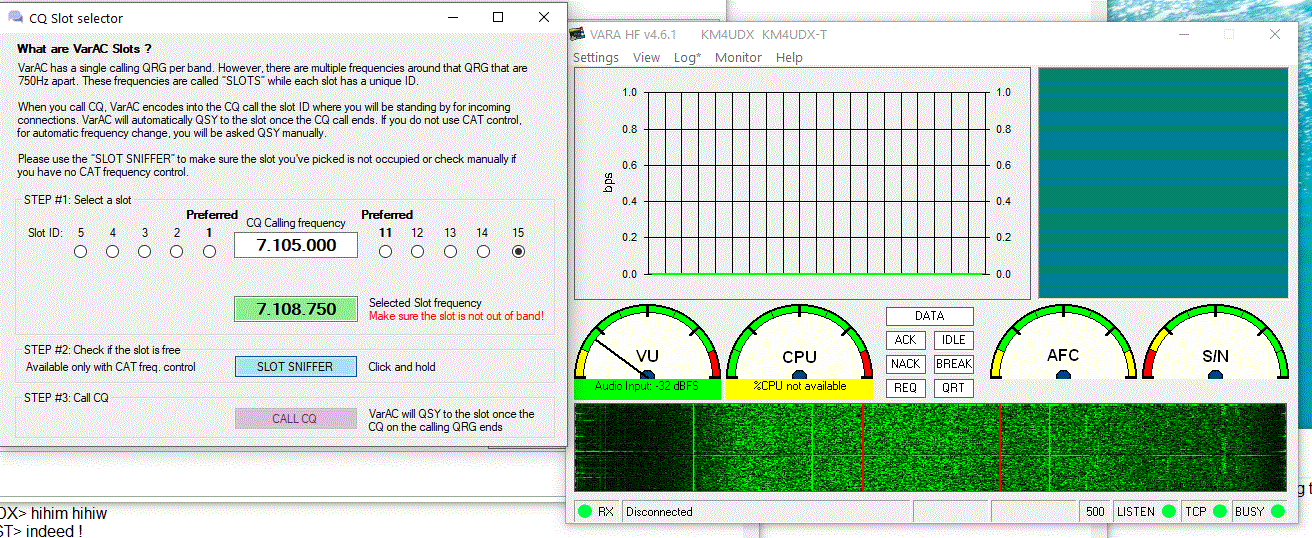This screenshot has width=1312, height=538.
Task: Maximize the CQ Slot selector window
Action: [498, 17]
